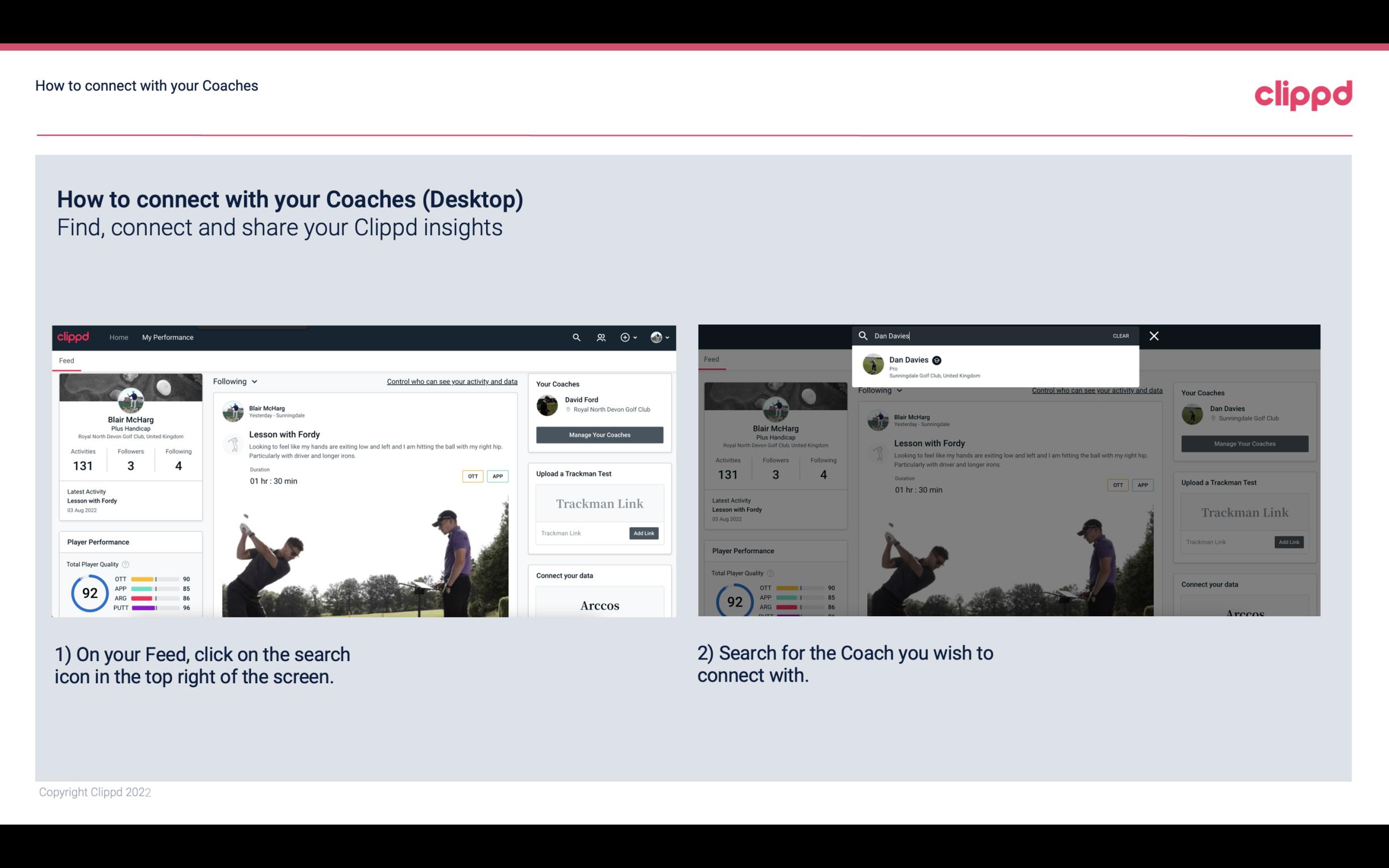Click the Add Link button for Trackman

(644, 532)
